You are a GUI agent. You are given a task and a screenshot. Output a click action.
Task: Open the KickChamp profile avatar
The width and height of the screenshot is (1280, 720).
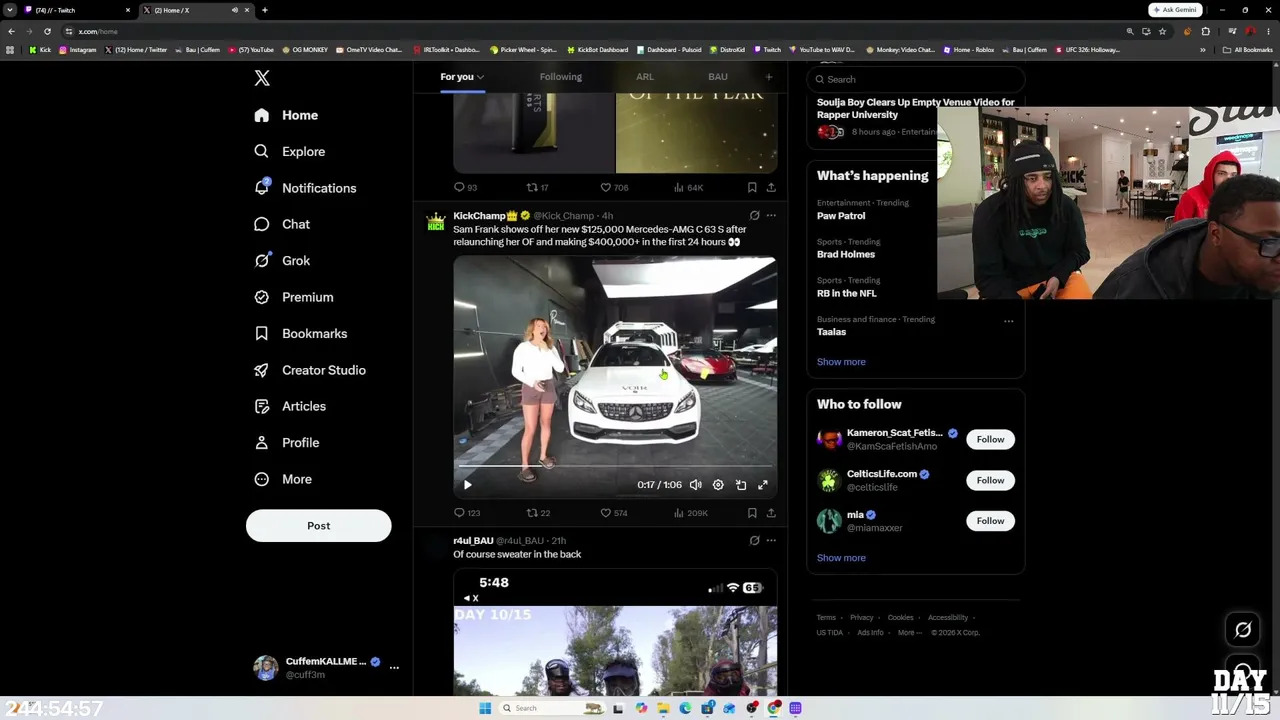click(x=436, y=222)
